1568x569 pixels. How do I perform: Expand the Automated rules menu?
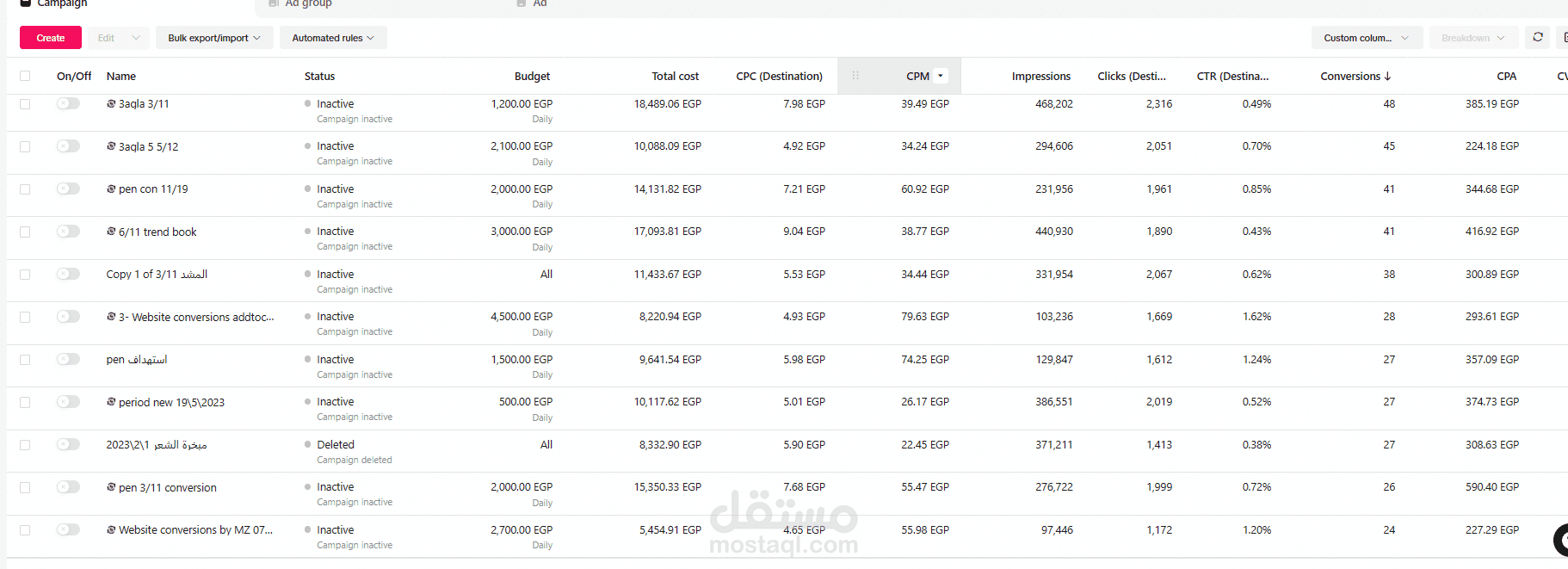pos(333,38)
